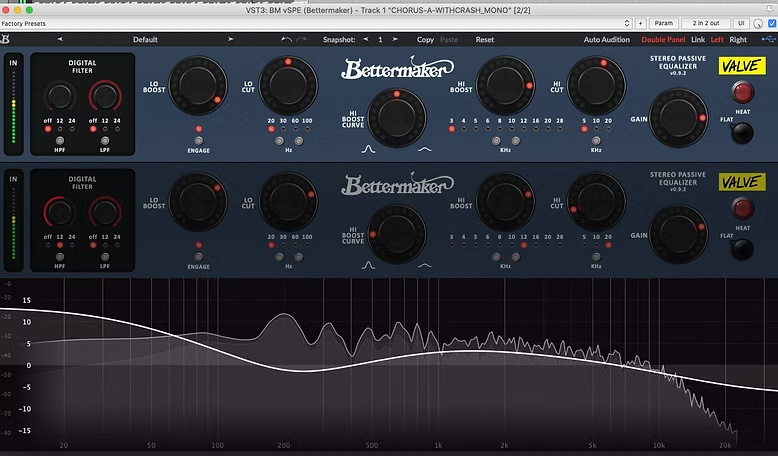Image resolution: width=778 pixels, height=456 pixels.
Task: Click wide bell curve icon in top panel
Action: pos(425,149)
